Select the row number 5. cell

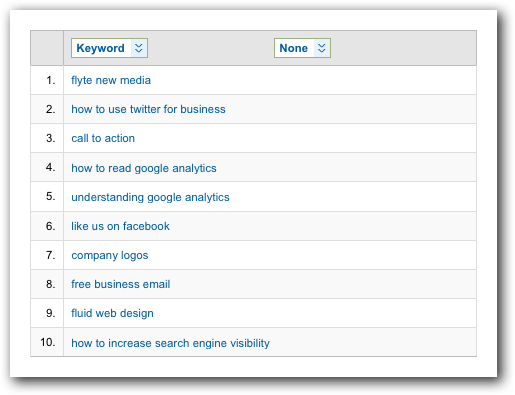47,197
